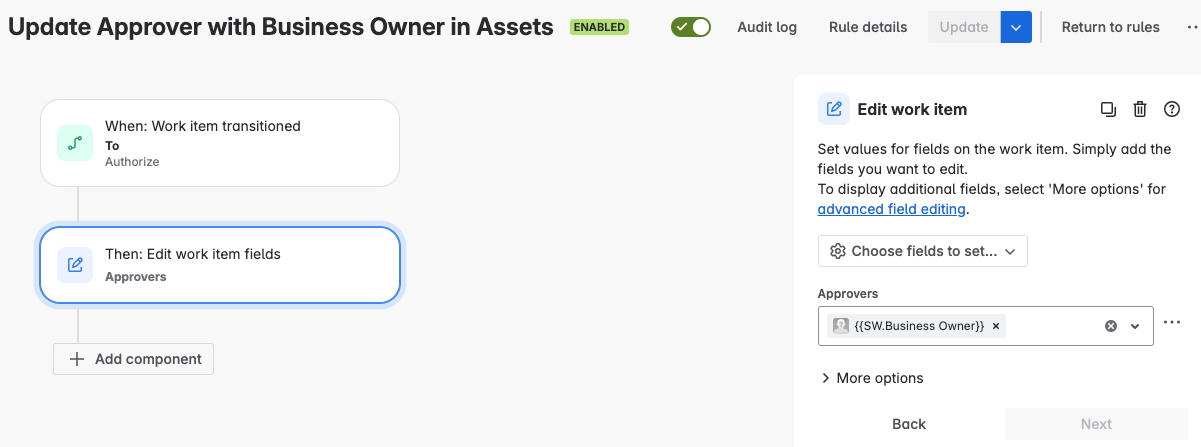Open the Audit log

tap(767, 27)
